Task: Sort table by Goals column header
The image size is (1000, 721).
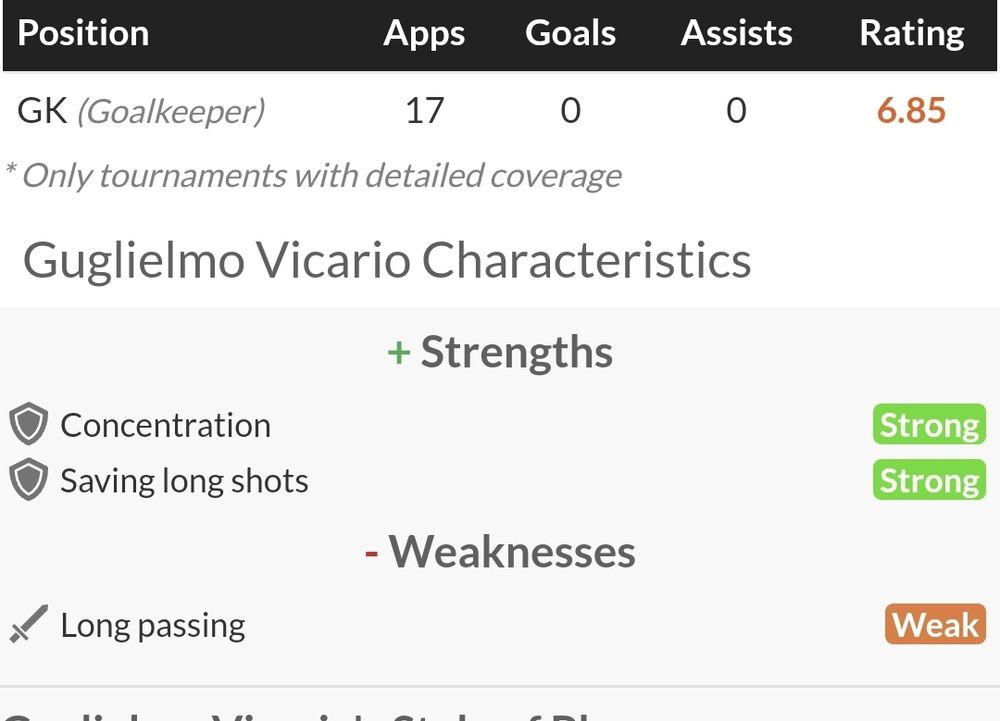Action: 570,33
